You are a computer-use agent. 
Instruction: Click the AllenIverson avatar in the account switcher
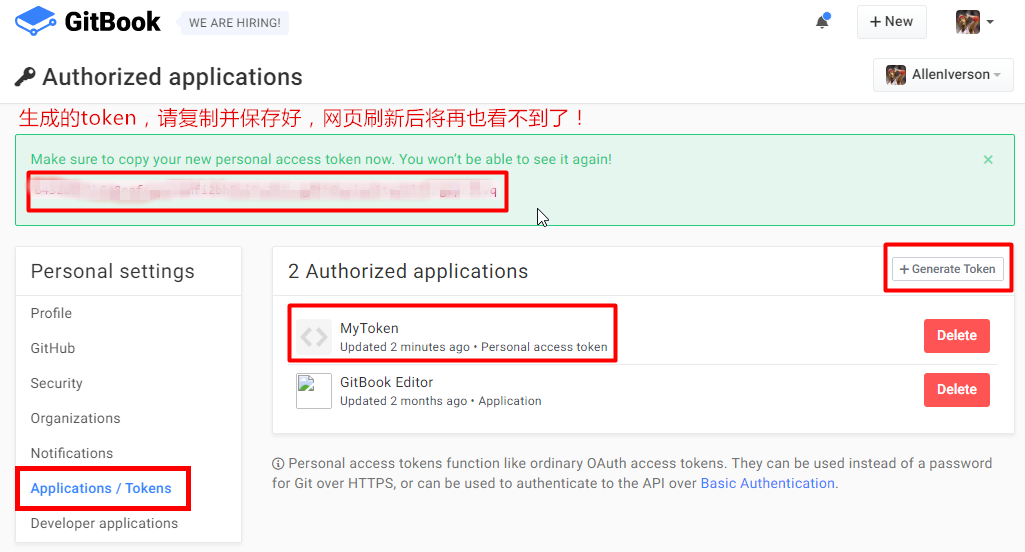[x=896, y=75]
